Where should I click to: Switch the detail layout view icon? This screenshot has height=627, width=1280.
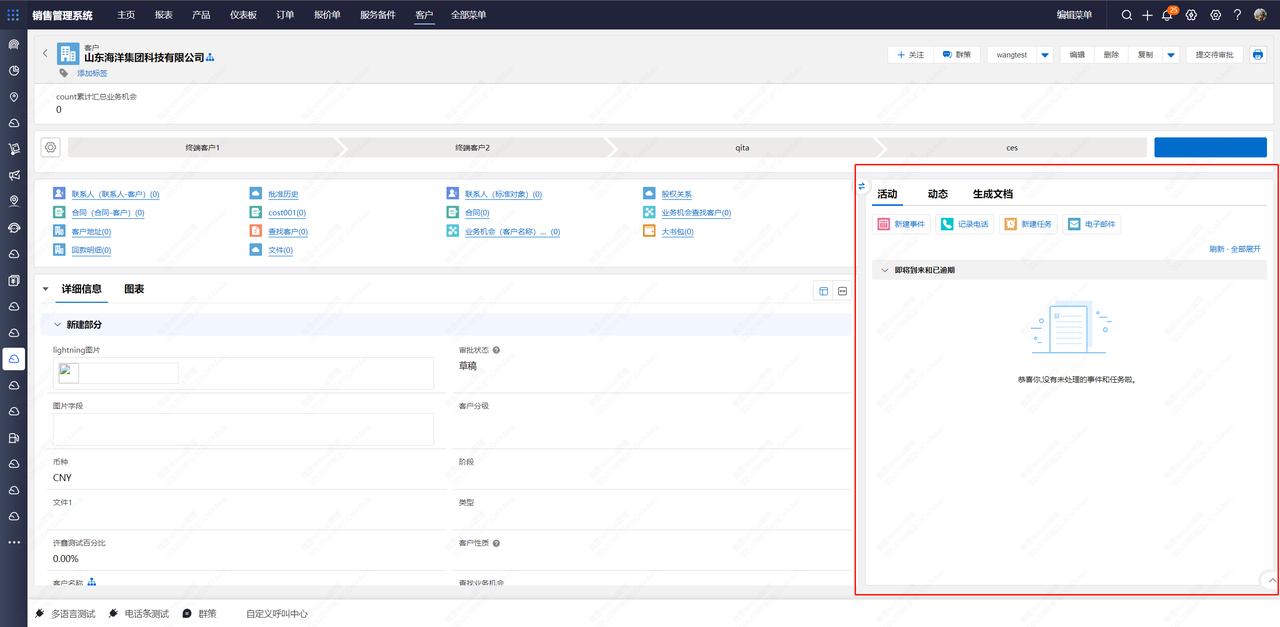[x=824, y=291]
